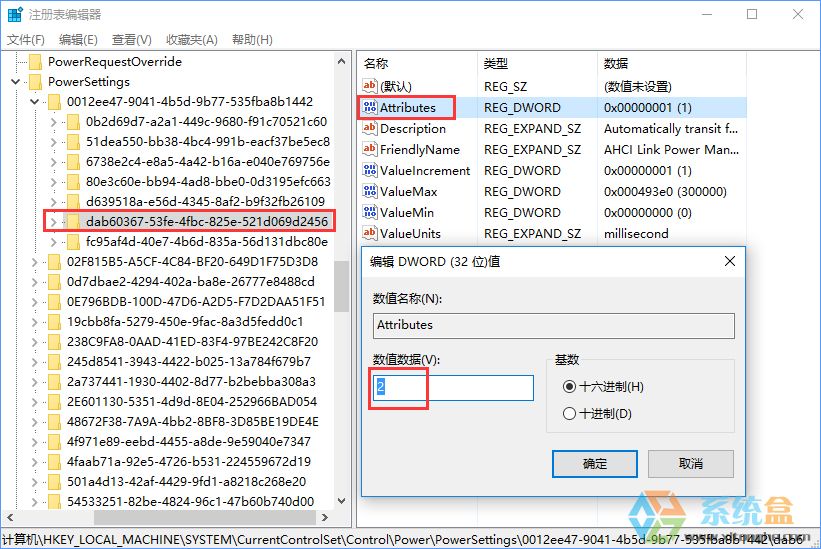Open the 收藏夹(A) menu
This screenshot has width=821, height=549.
point(192,40)
